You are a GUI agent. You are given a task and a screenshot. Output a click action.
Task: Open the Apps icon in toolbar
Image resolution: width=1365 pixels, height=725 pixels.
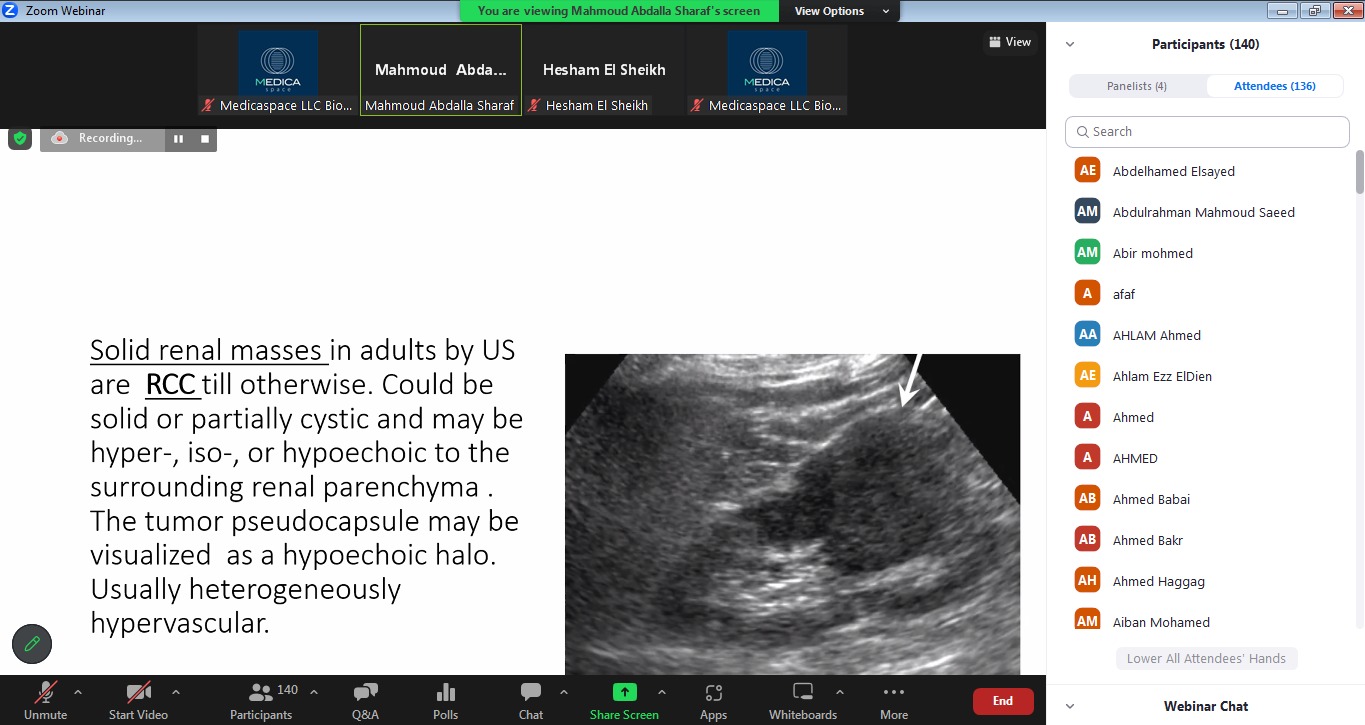point(713,700)
